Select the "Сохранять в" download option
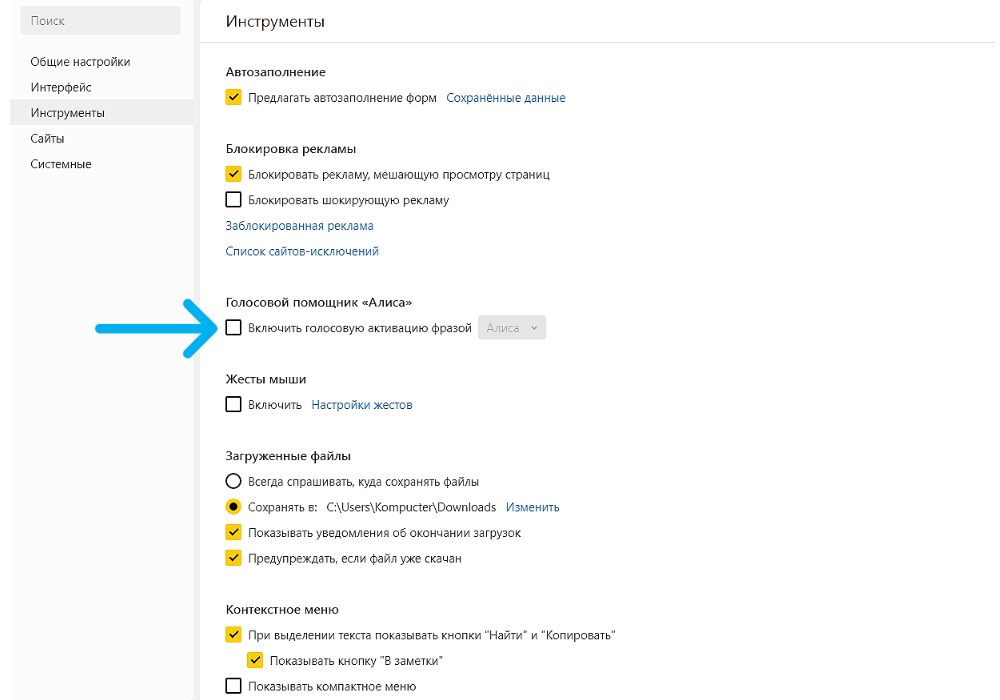This screenshot has width=1000, height=700. (233, 506)
